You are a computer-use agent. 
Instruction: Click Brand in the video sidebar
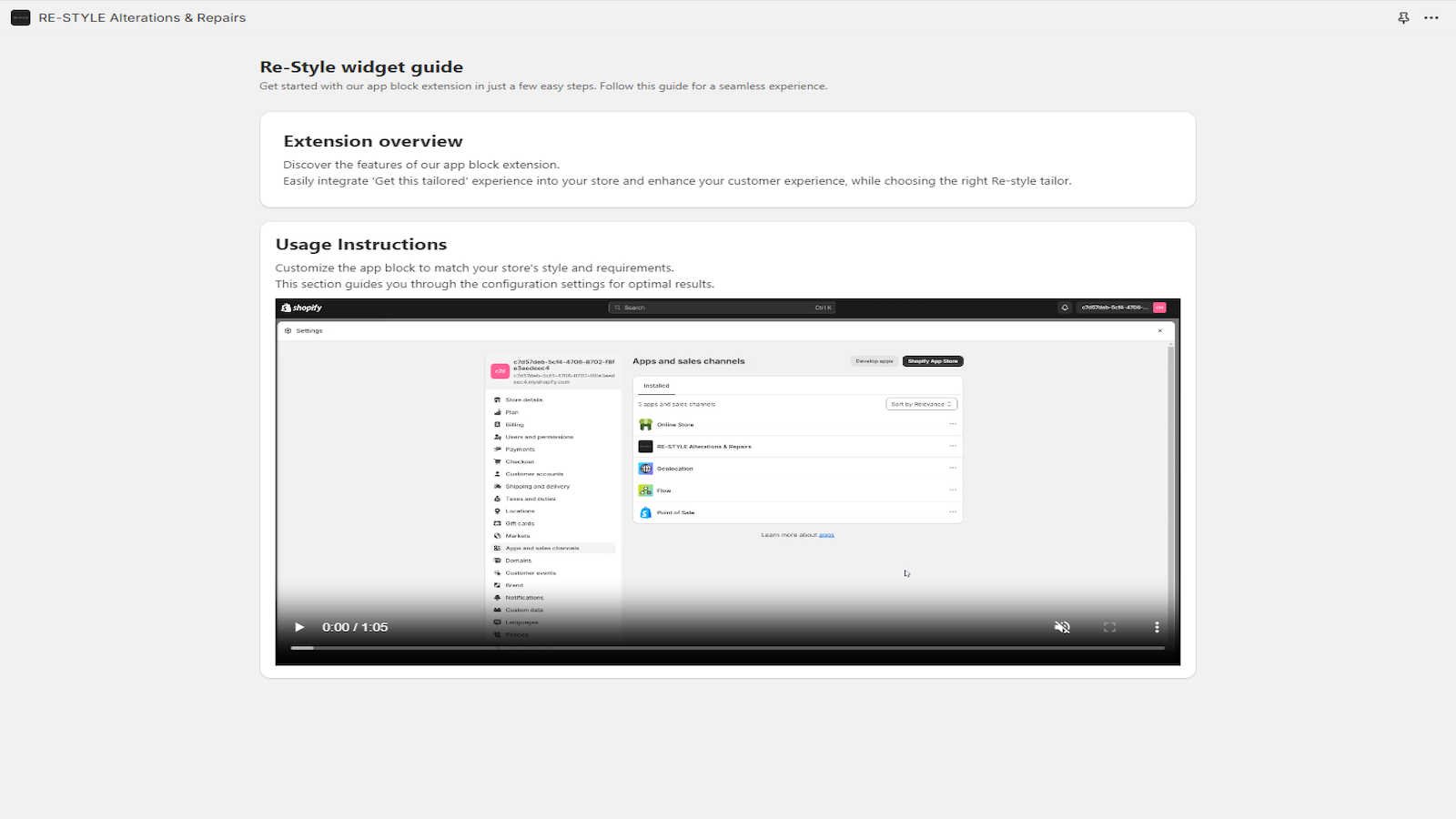pos(514,585)
